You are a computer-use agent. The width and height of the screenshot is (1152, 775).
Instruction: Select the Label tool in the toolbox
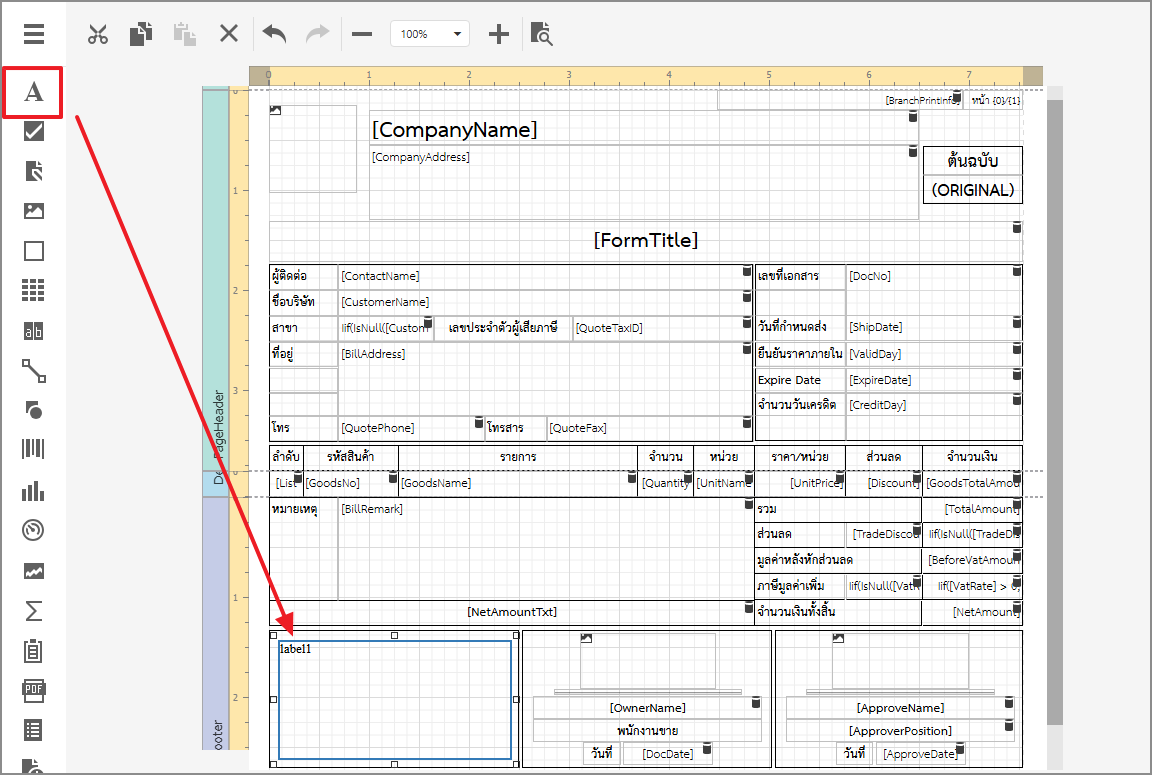pyautogui.click(x=34, y=92)
